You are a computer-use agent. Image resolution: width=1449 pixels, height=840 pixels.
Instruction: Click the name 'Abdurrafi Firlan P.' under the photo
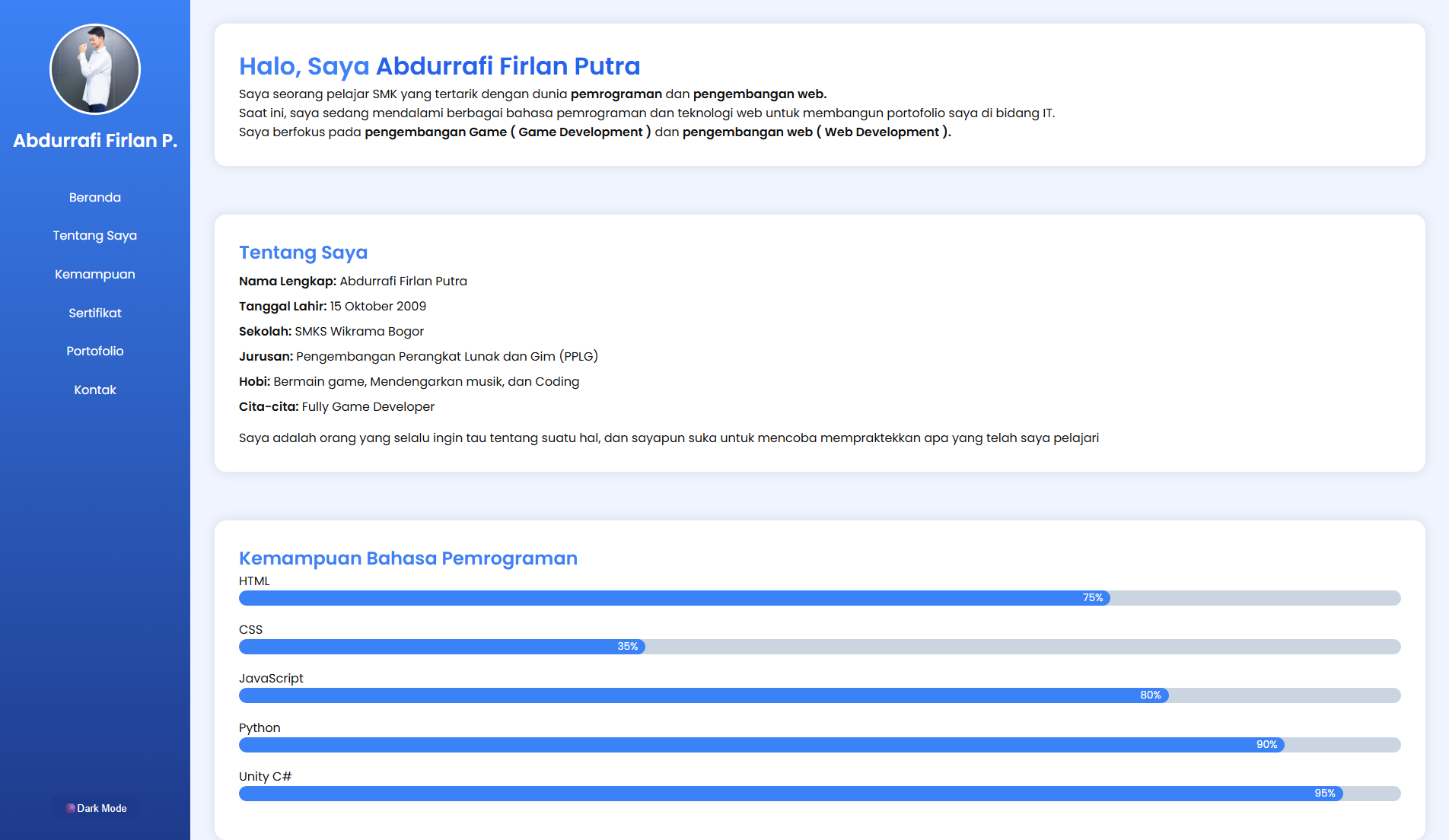coord(94,140)
